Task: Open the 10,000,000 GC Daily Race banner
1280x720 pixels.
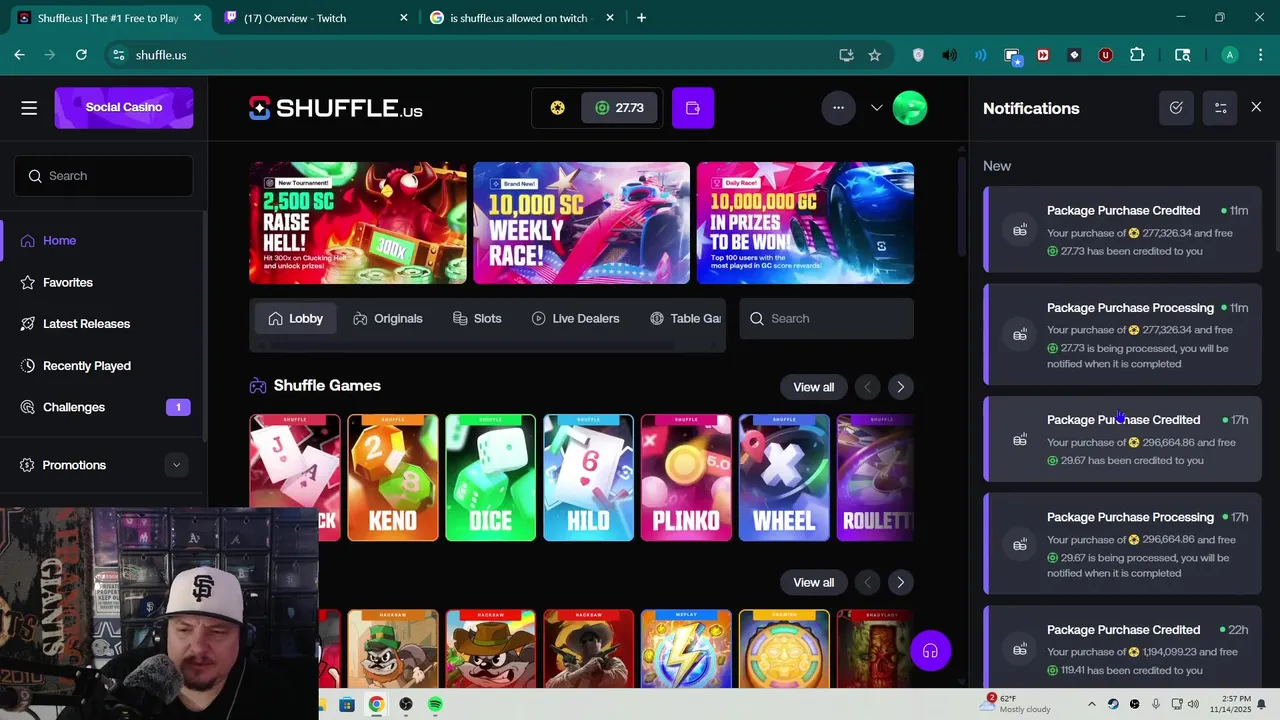Action: coord(805,223)
